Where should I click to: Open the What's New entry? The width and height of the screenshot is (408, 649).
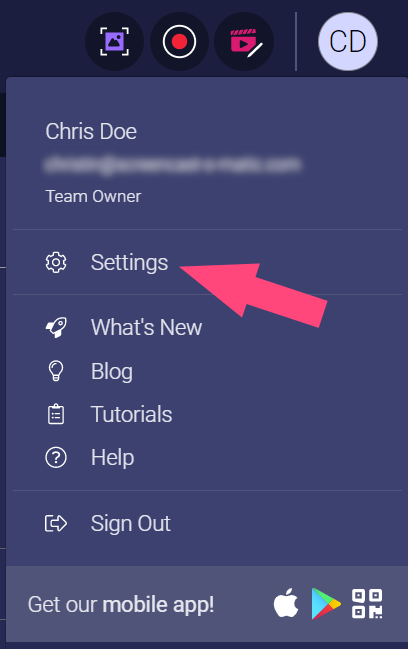(x=146, y=327)
